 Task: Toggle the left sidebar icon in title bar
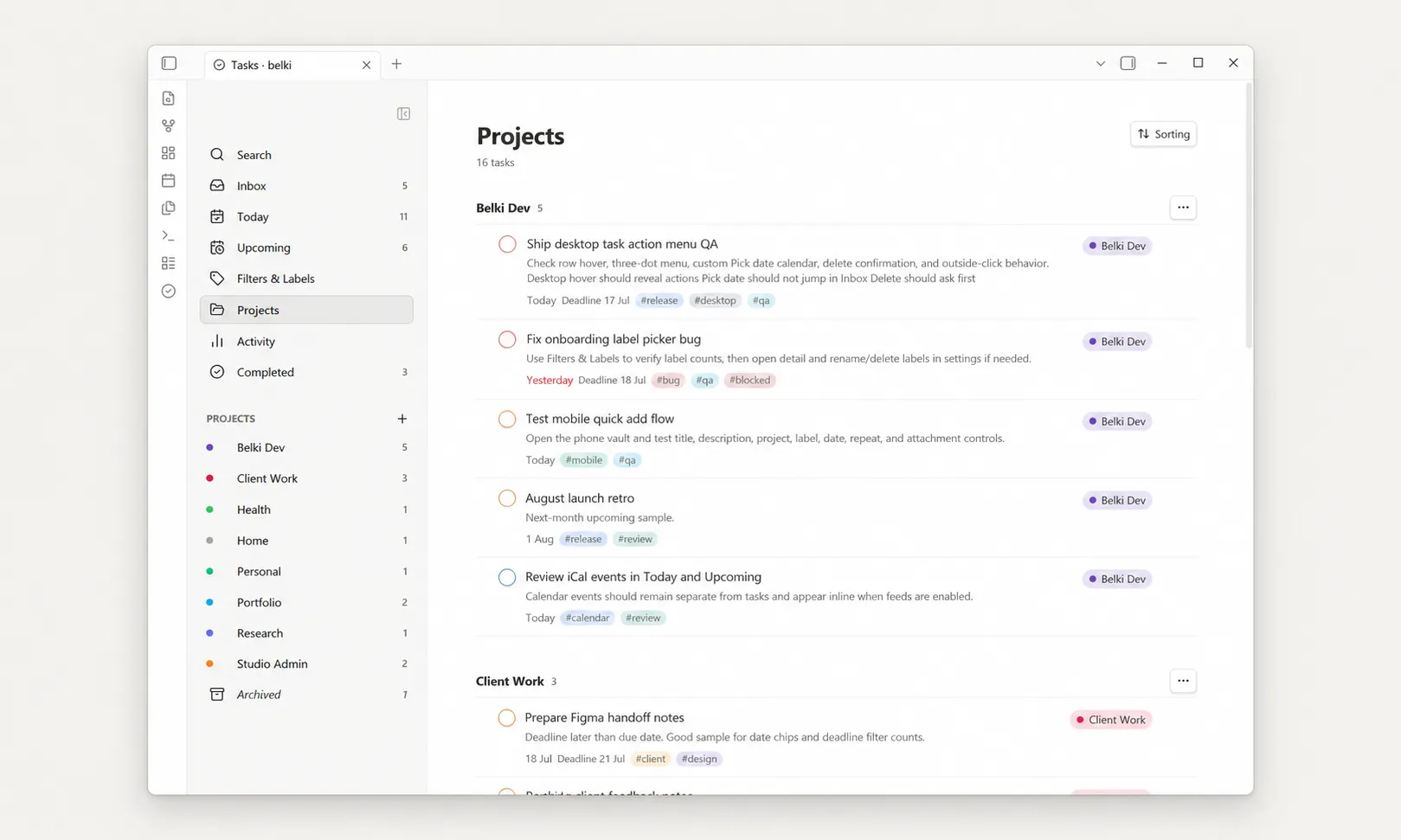click(169, 63)
